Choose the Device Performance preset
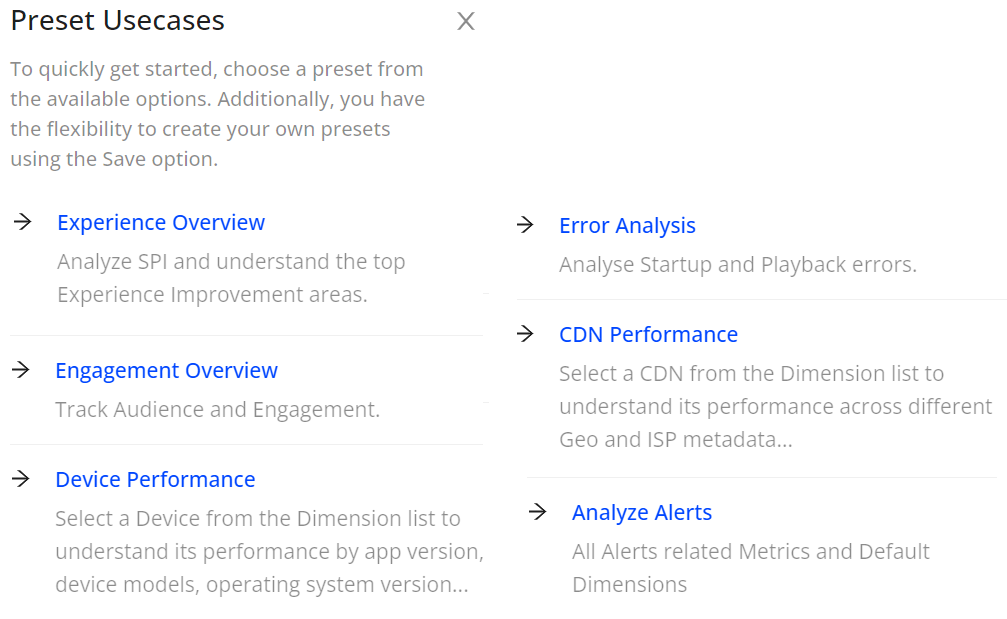 (155, 479)
